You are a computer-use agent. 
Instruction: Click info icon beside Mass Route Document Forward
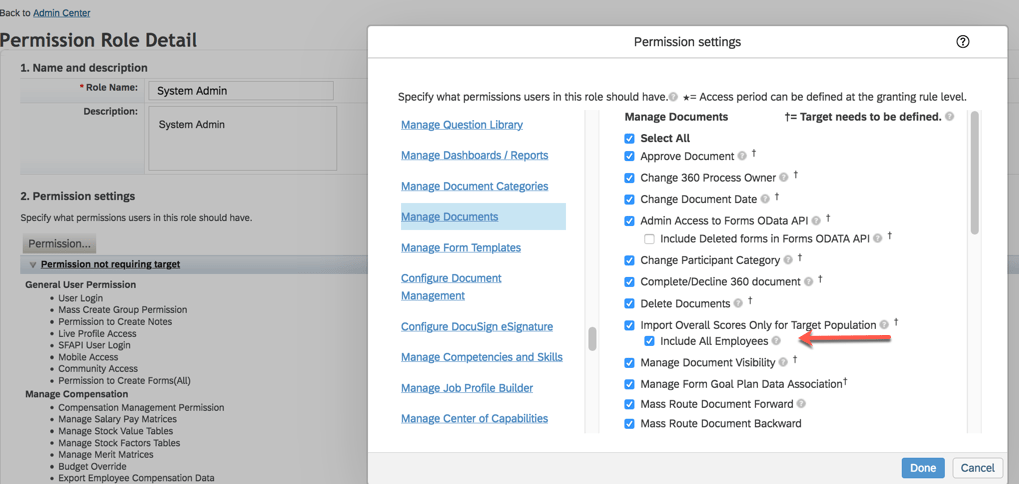[801, 404]
